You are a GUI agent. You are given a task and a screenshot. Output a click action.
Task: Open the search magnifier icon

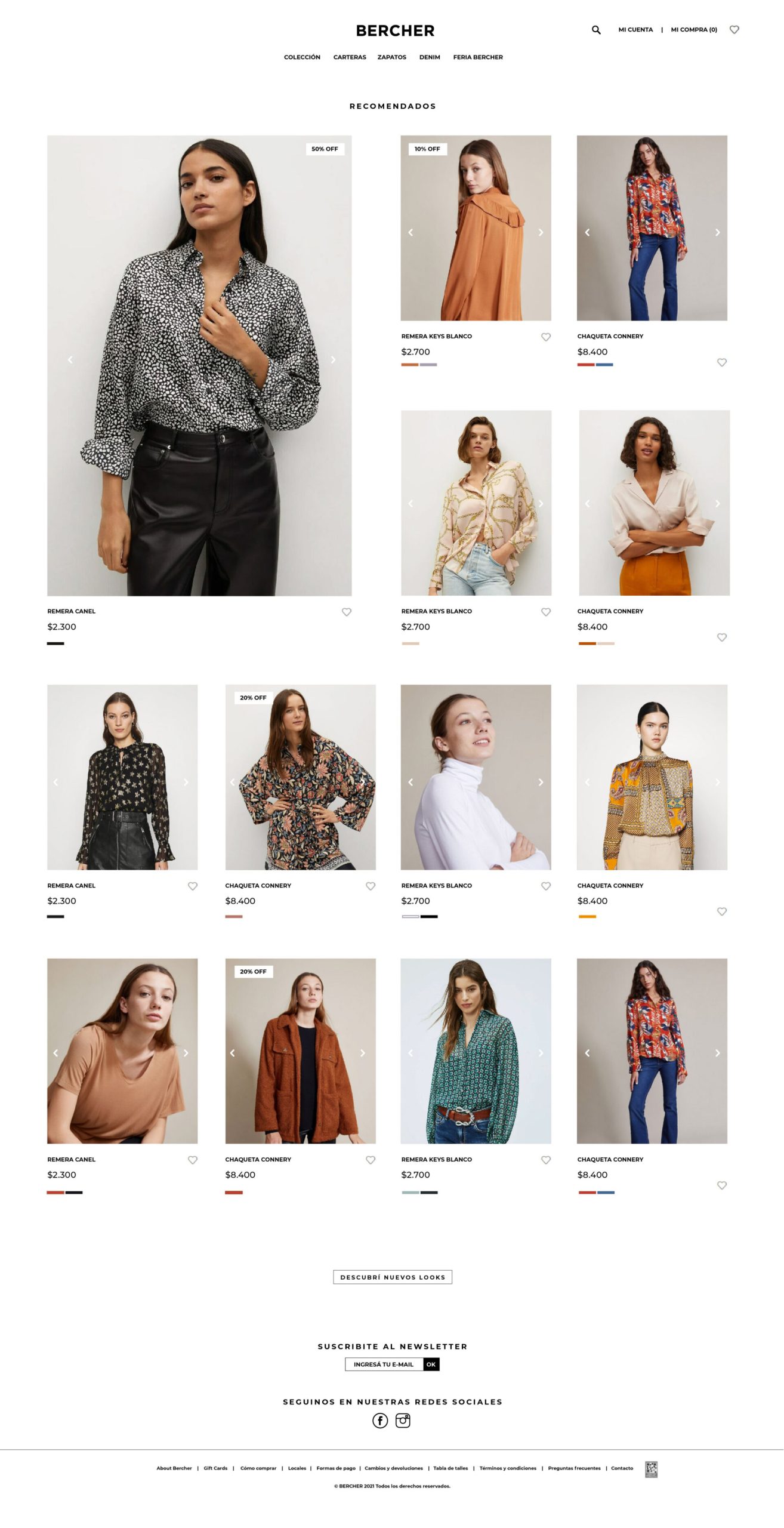[x=595, y=30]
